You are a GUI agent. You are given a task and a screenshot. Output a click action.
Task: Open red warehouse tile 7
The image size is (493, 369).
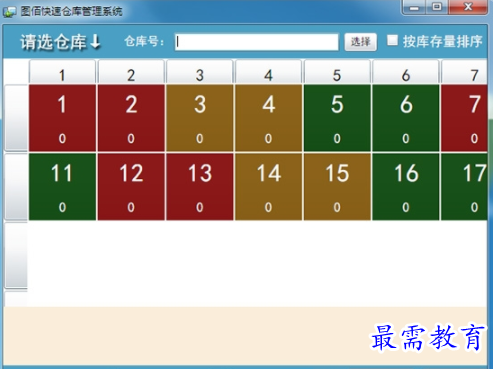click(x=464, y=118)
